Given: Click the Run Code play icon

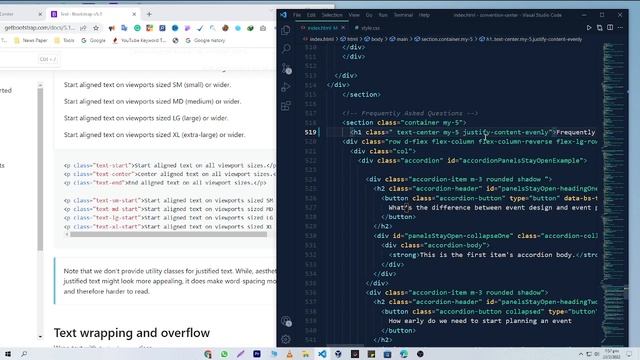Looking at the screenshot, I should [x=589, y=27].
